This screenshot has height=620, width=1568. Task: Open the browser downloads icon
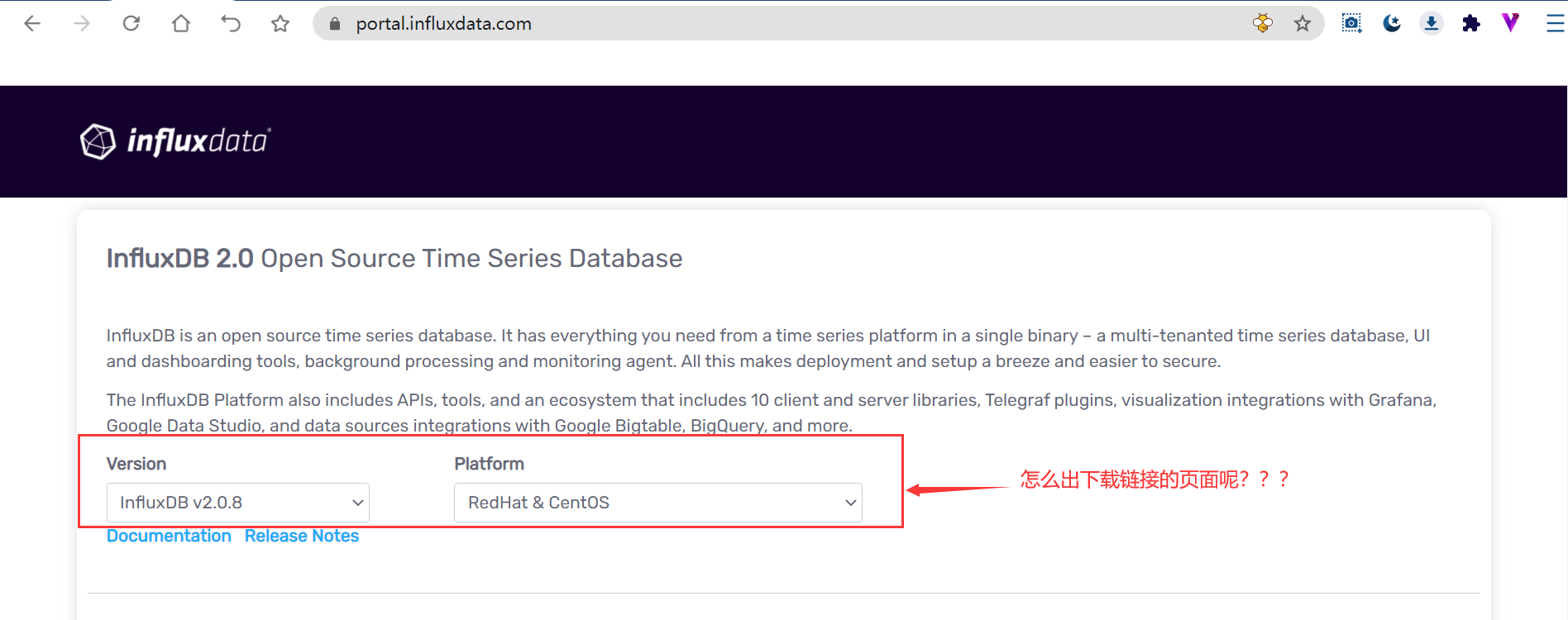tap(1432, 23)
